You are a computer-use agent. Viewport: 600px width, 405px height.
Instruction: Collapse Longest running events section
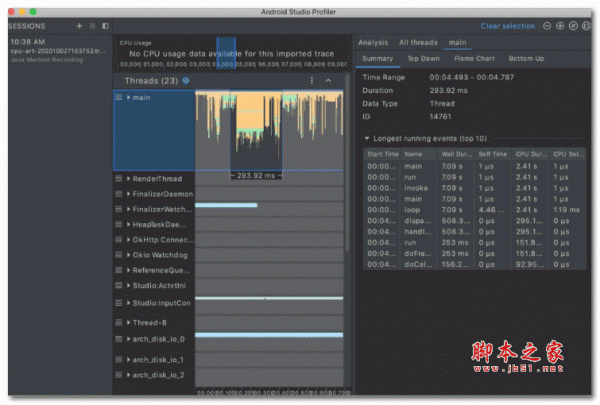(x=367, y=138)
